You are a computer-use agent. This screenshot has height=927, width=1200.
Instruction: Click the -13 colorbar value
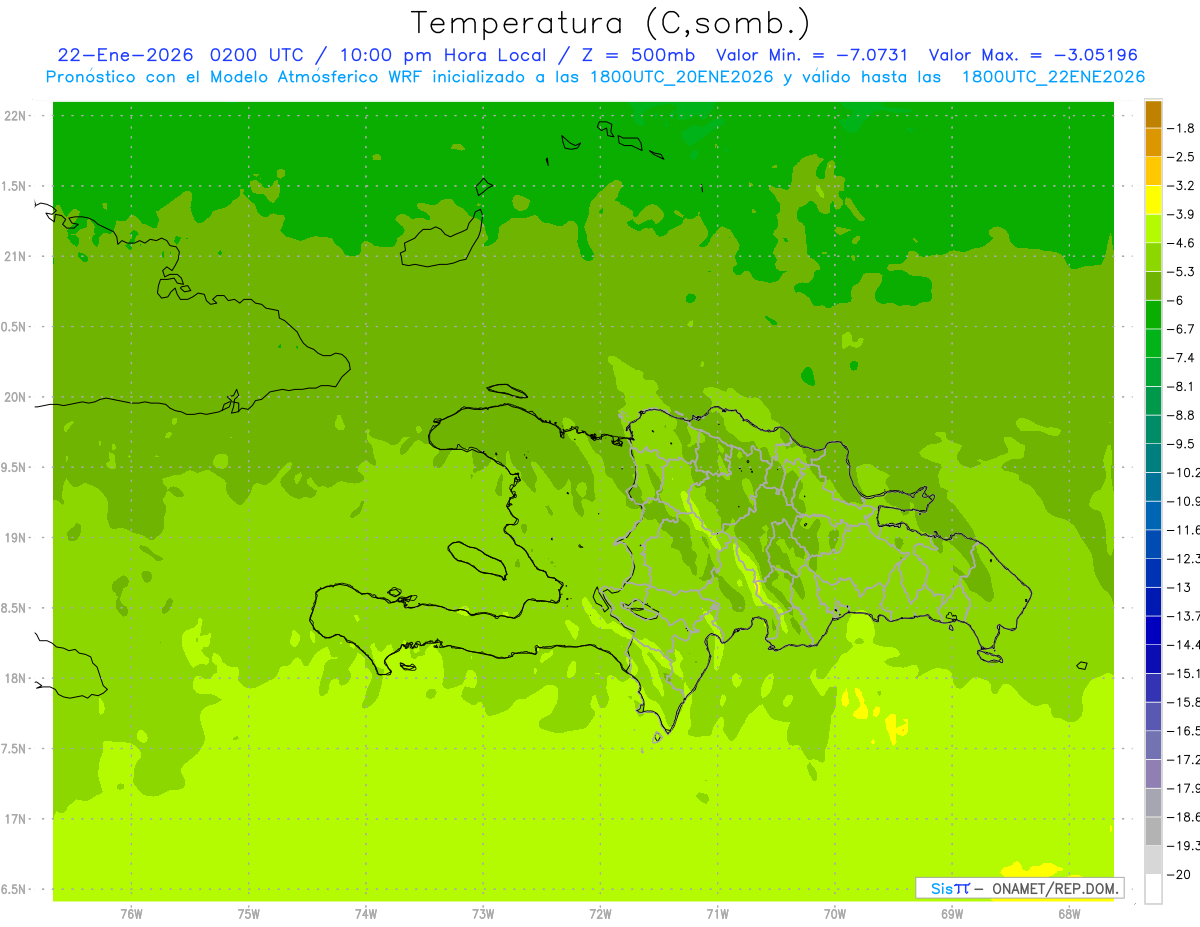(x=1180, y=587)
